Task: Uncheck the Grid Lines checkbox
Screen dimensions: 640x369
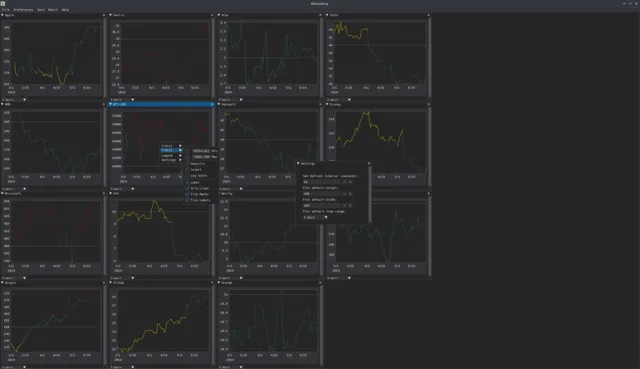Action: tap(187, 188)
